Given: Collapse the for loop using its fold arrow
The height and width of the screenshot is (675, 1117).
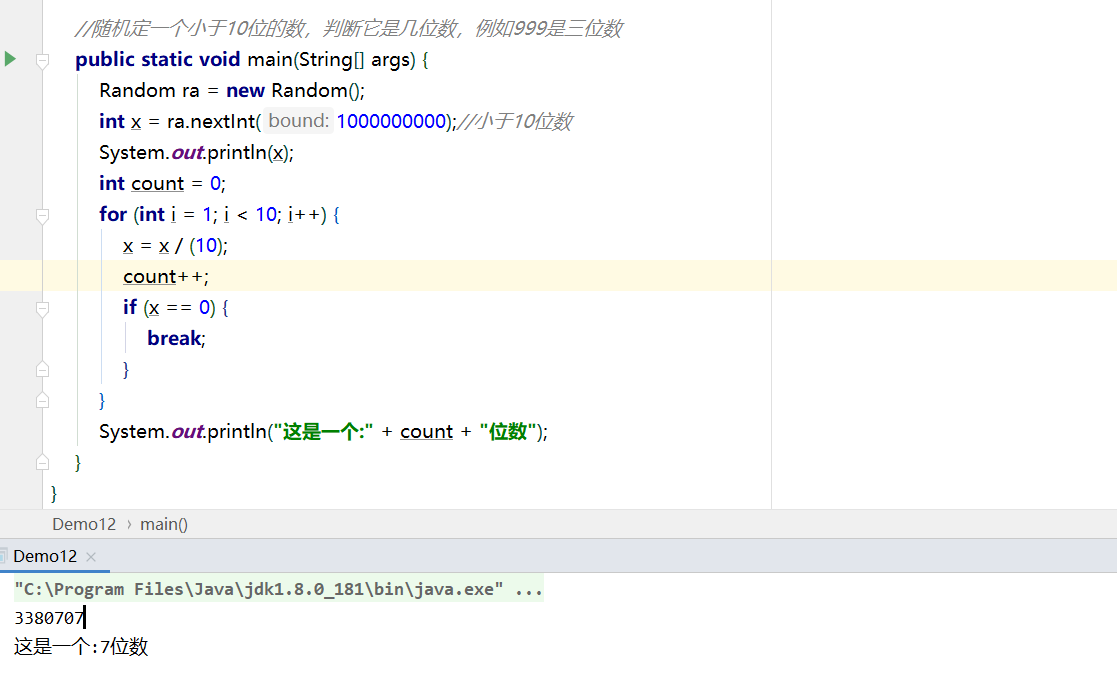Looking at the screenshot, I should tap(42, 214).
